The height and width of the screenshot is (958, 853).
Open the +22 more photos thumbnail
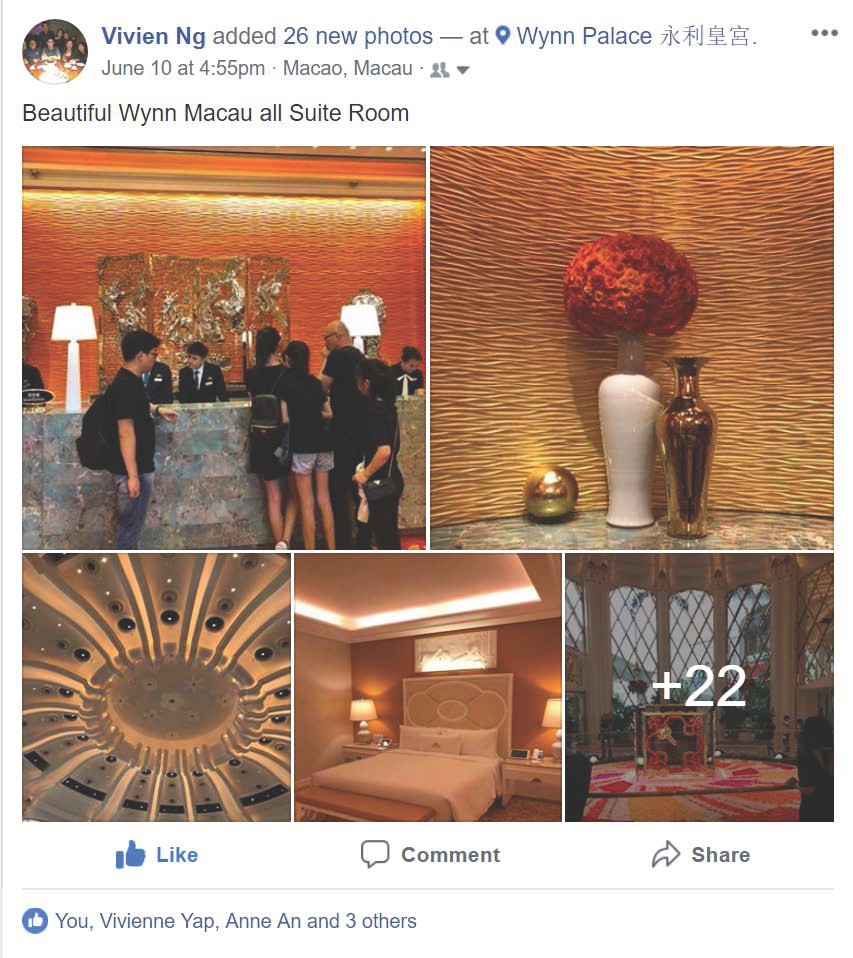pyautogui.click(x=699, y=687)
